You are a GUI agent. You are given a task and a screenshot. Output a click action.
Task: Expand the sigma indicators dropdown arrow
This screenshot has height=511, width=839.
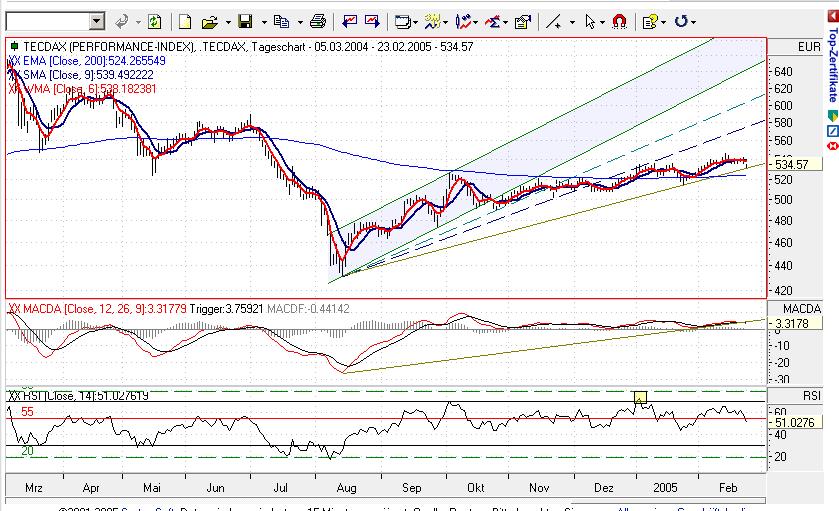(x=505, y=22)
